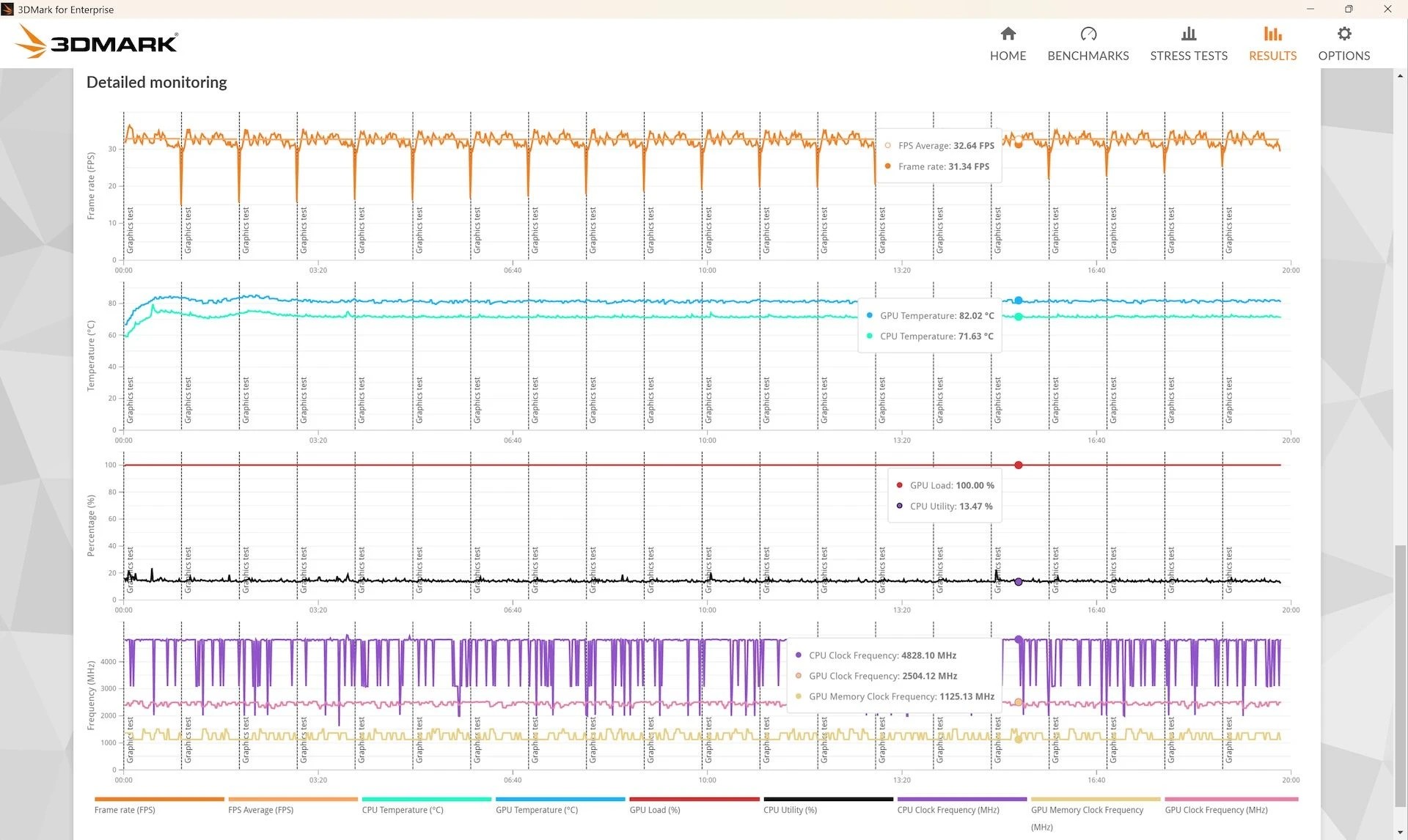Click the Home house icon
Viewport: 1408px width, 840px height.
click(1008, 34)
